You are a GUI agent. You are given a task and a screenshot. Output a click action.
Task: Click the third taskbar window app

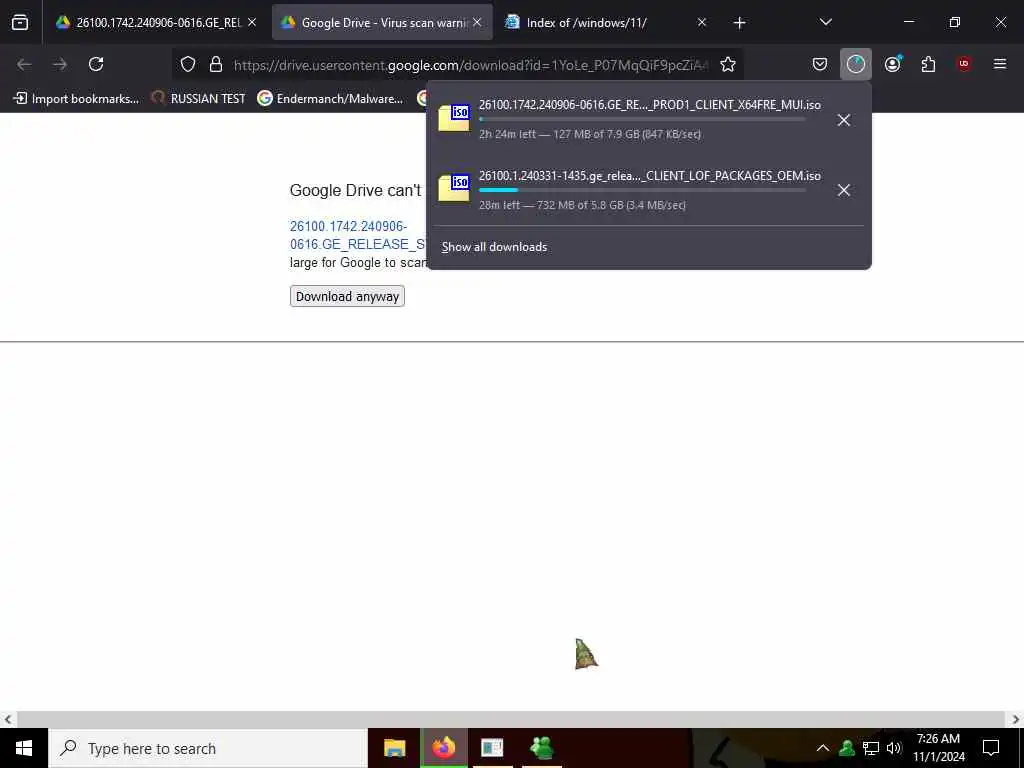[x=492, y=748]
